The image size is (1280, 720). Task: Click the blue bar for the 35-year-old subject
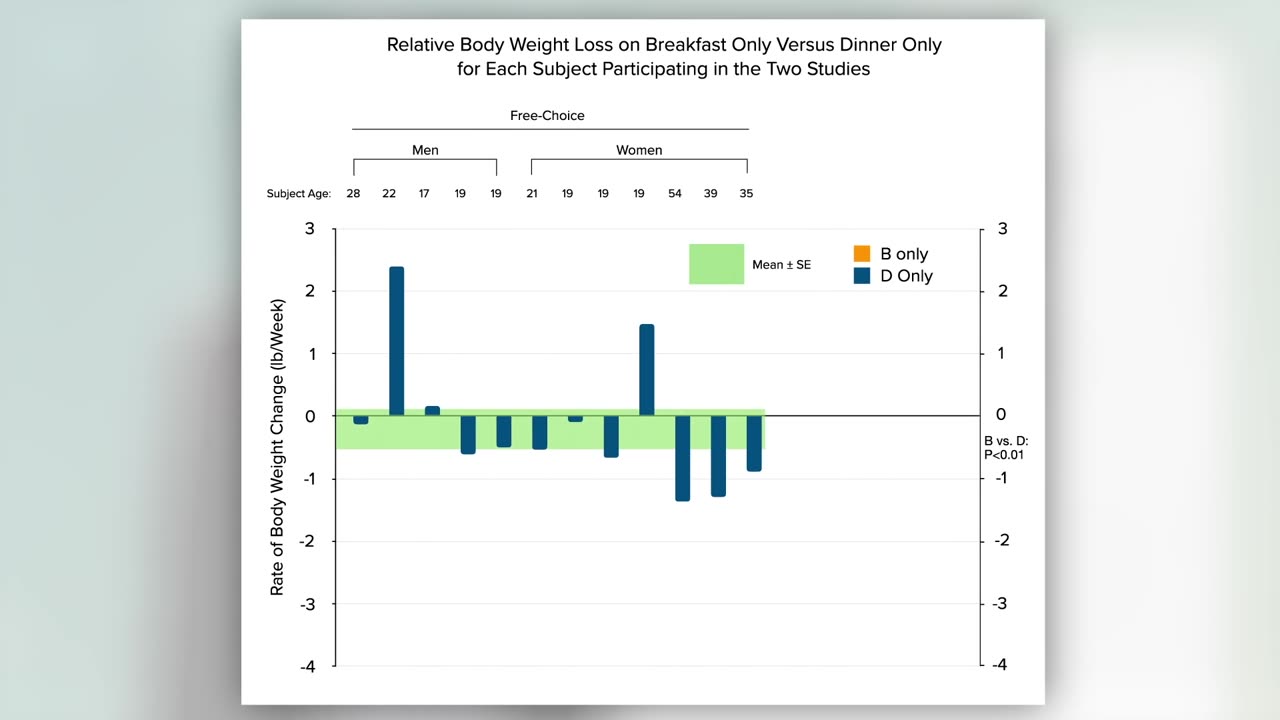[754, 443]
